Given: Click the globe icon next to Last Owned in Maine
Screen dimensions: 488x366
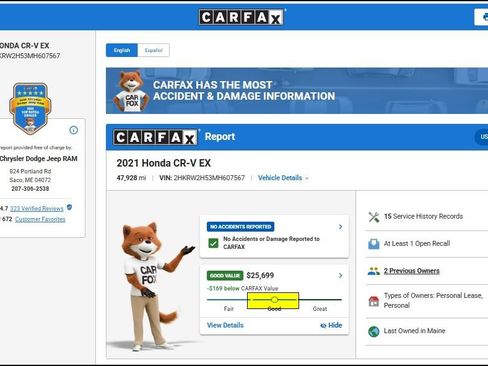Looking at the screenshot, I should 374,331.
